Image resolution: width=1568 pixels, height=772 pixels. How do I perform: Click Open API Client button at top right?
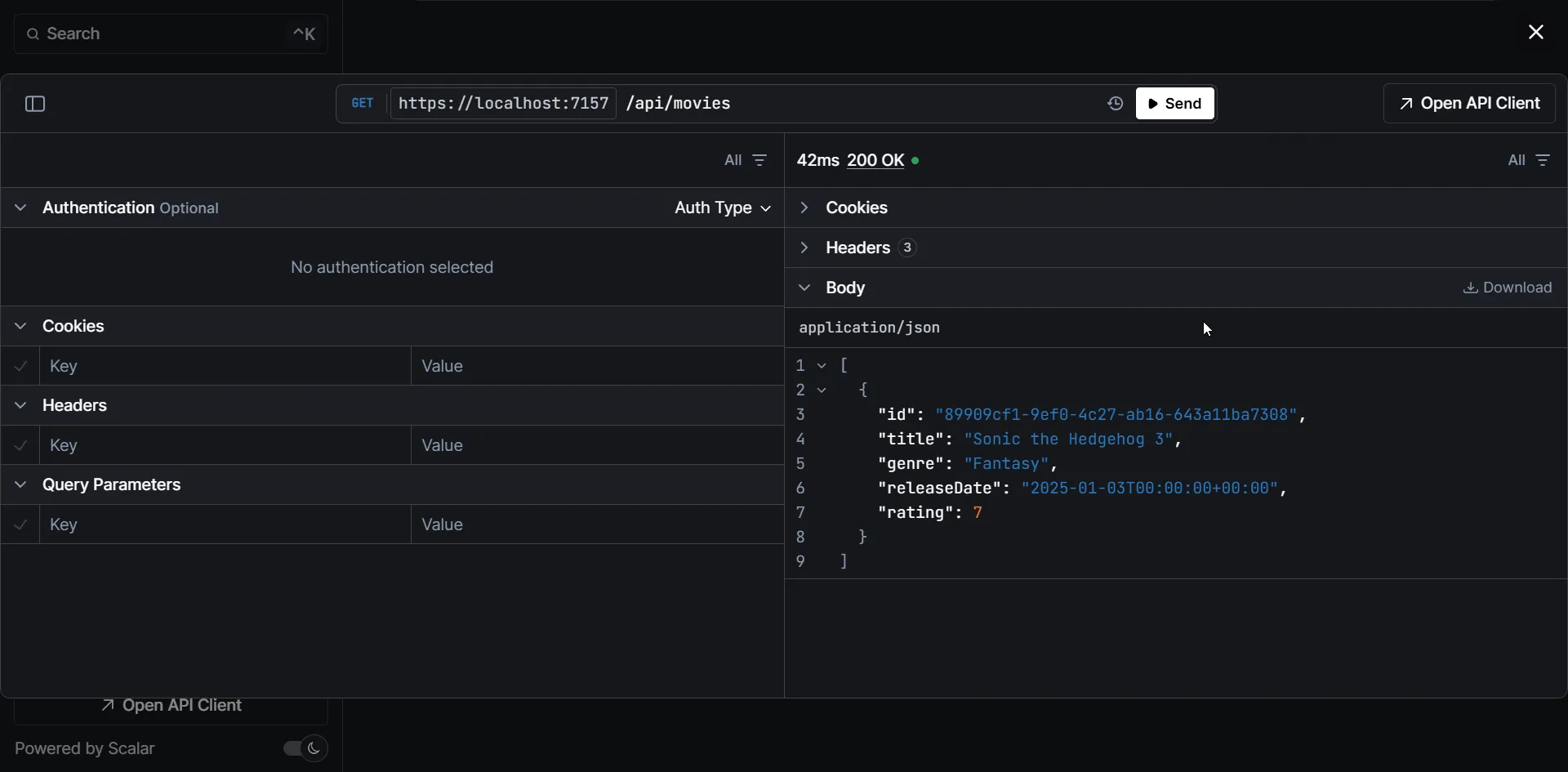(1468, 104)
